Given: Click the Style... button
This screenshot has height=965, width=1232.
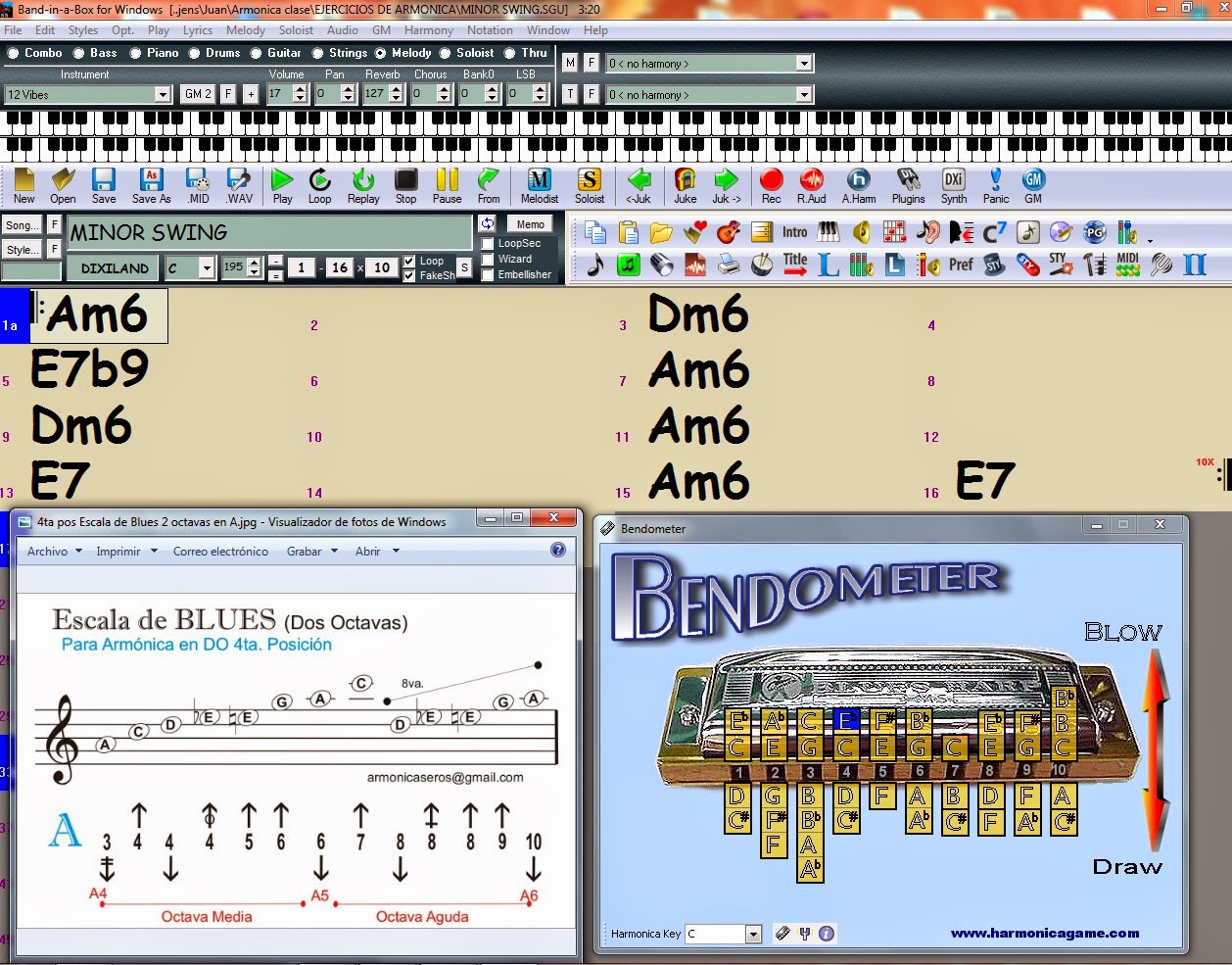Looking at the screenshot, I should tap(23, 250).
